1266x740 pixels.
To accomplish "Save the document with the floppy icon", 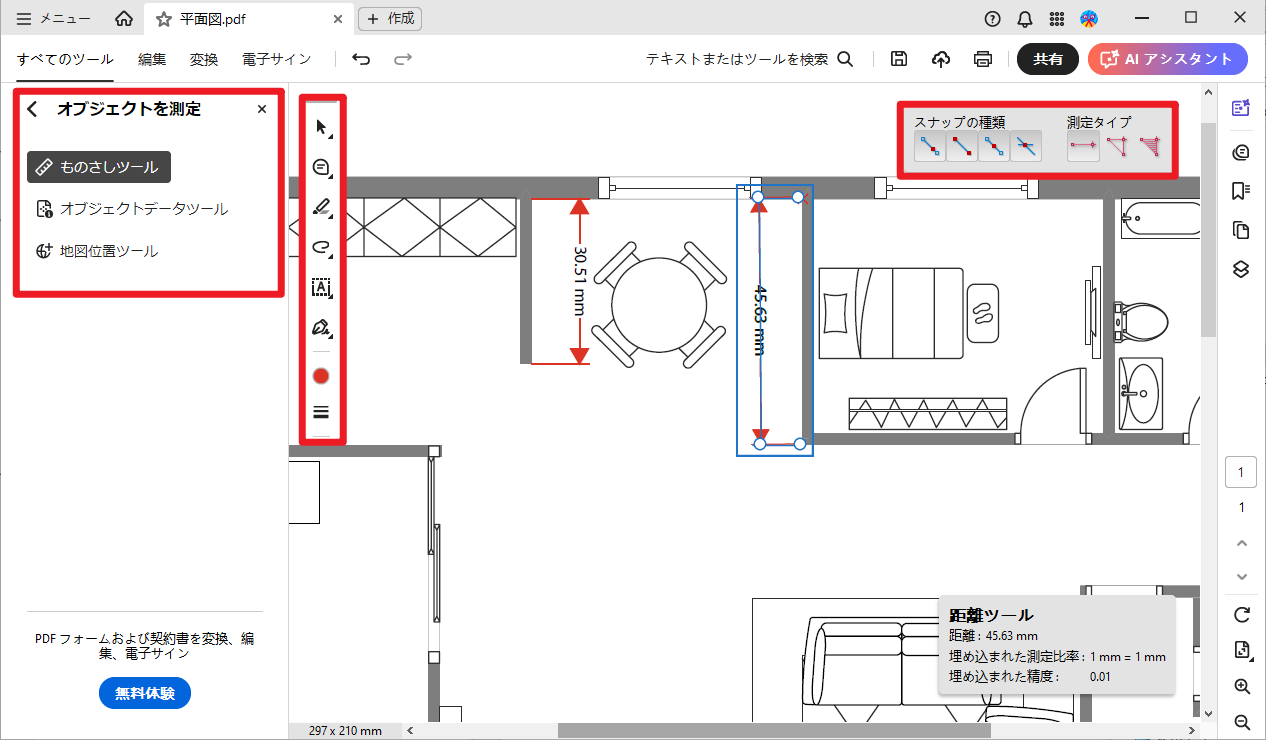I will click(x=899, y=59).
